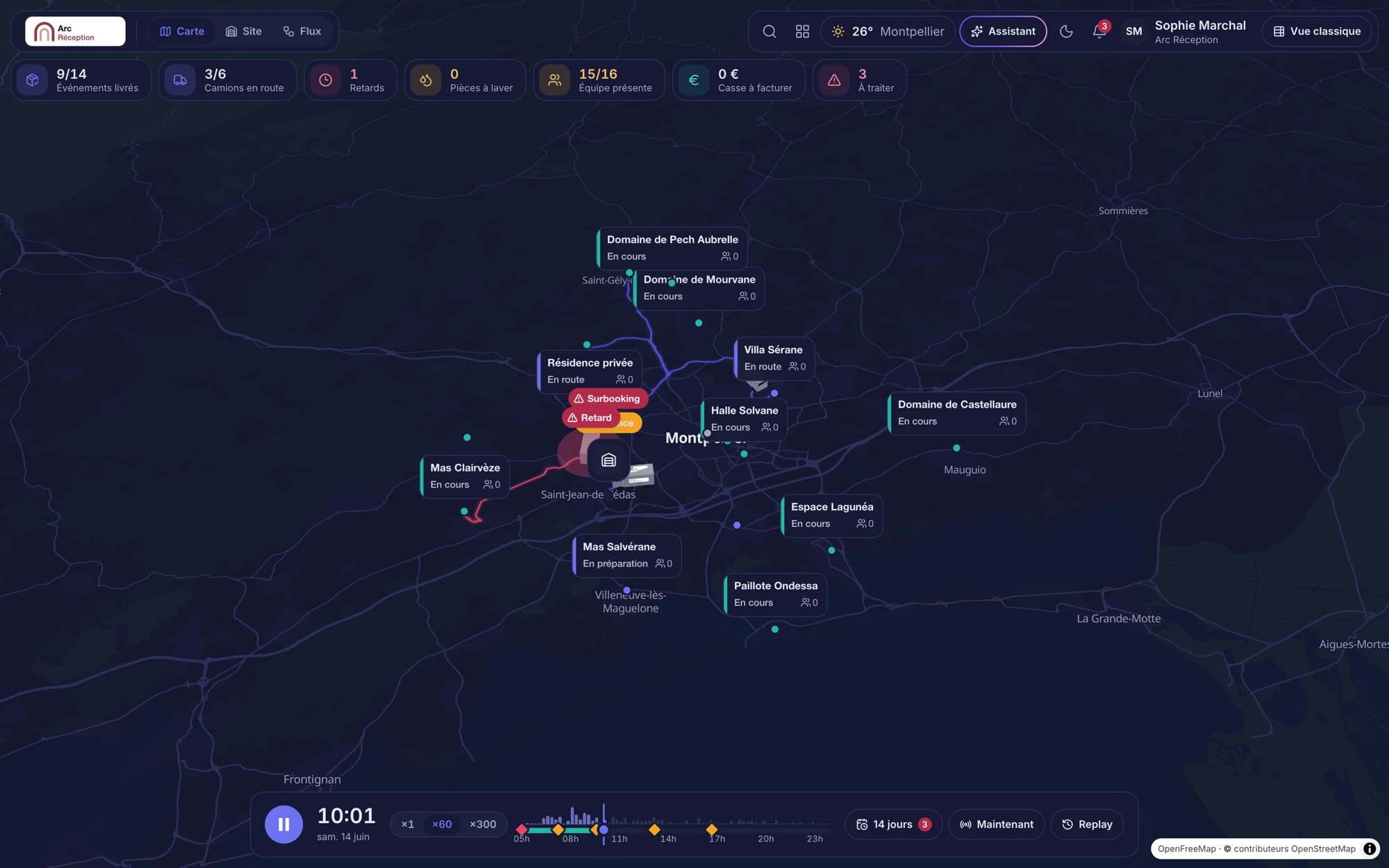Viewport: 1389px width, 868px height.
Task: Open the grid apps icon
Action: (x=802, y=31)
